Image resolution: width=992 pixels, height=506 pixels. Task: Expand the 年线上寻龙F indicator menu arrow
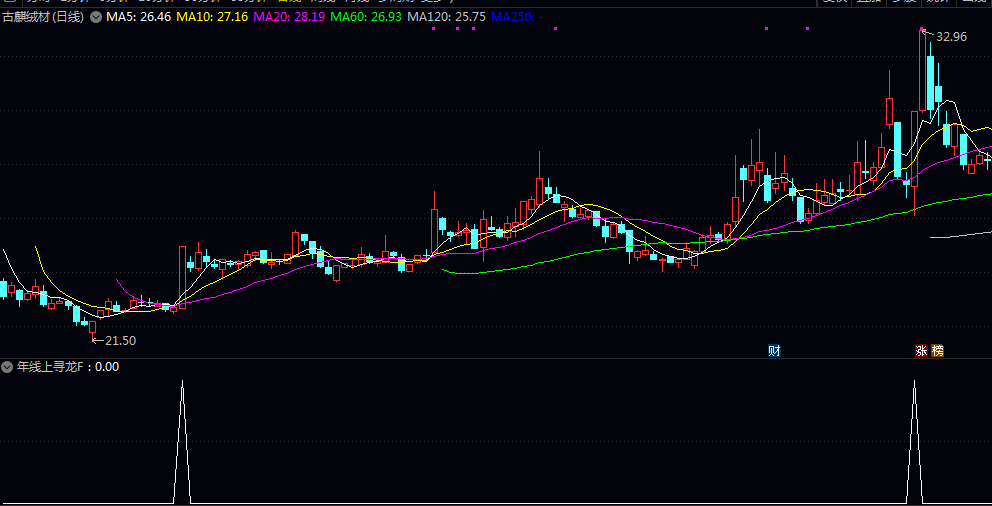pos(7,366)
